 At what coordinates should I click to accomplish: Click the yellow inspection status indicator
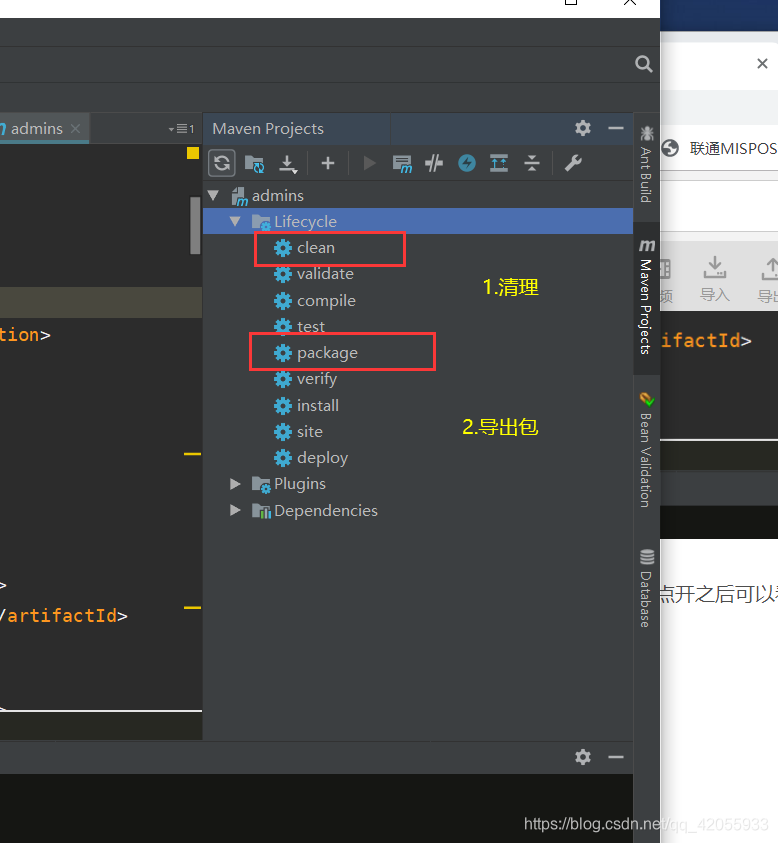pos(192,153)
